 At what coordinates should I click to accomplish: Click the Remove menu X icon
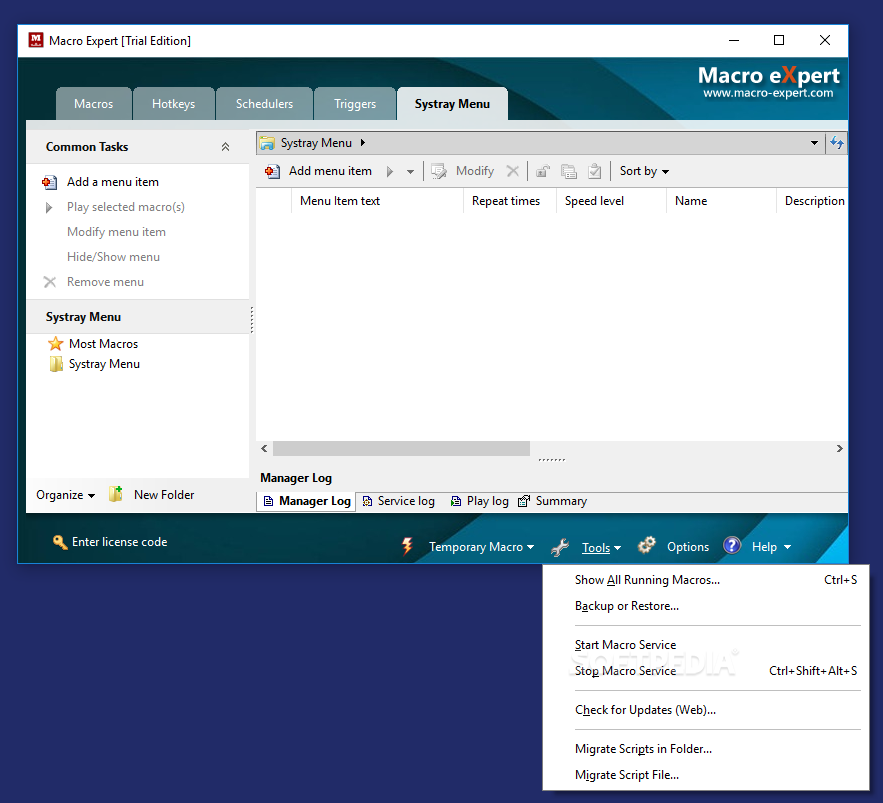(x=50, y=282)
